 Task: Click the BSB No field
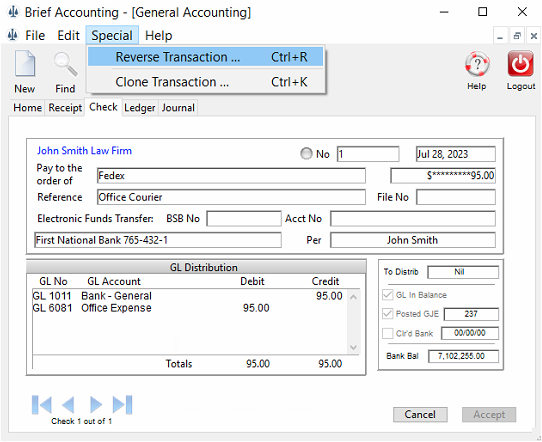pyautogui.click(x=244, y=219)
